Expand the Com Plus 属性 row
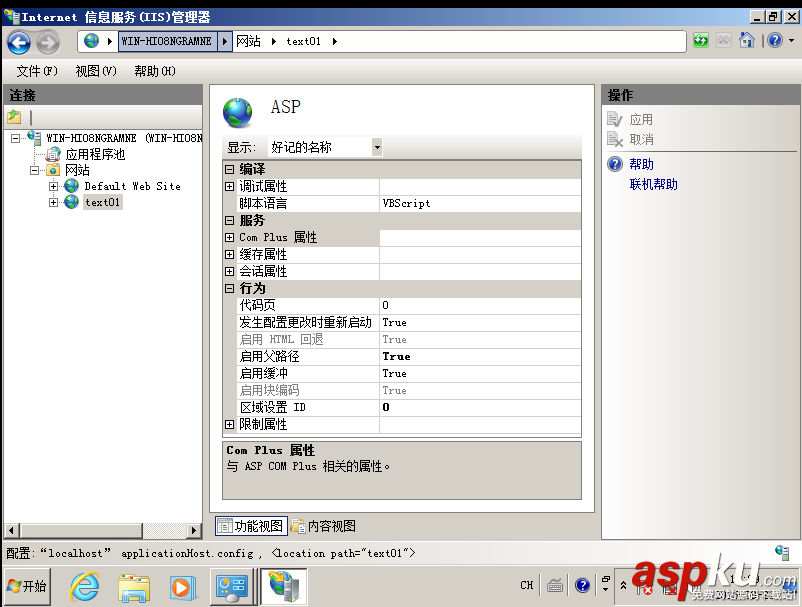 pos(230,237)
